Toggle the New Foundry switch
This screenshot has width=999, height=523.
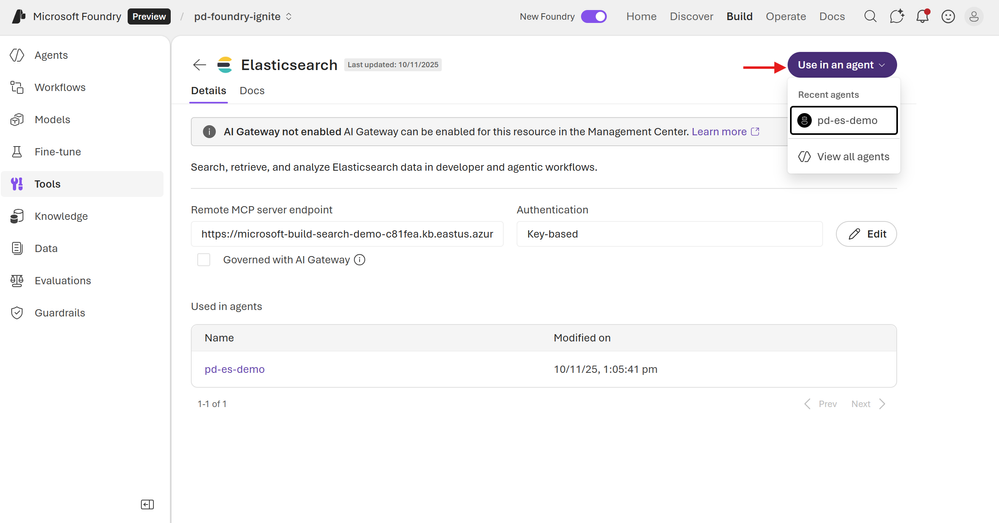pyautogui.click(x=594, y=17)
